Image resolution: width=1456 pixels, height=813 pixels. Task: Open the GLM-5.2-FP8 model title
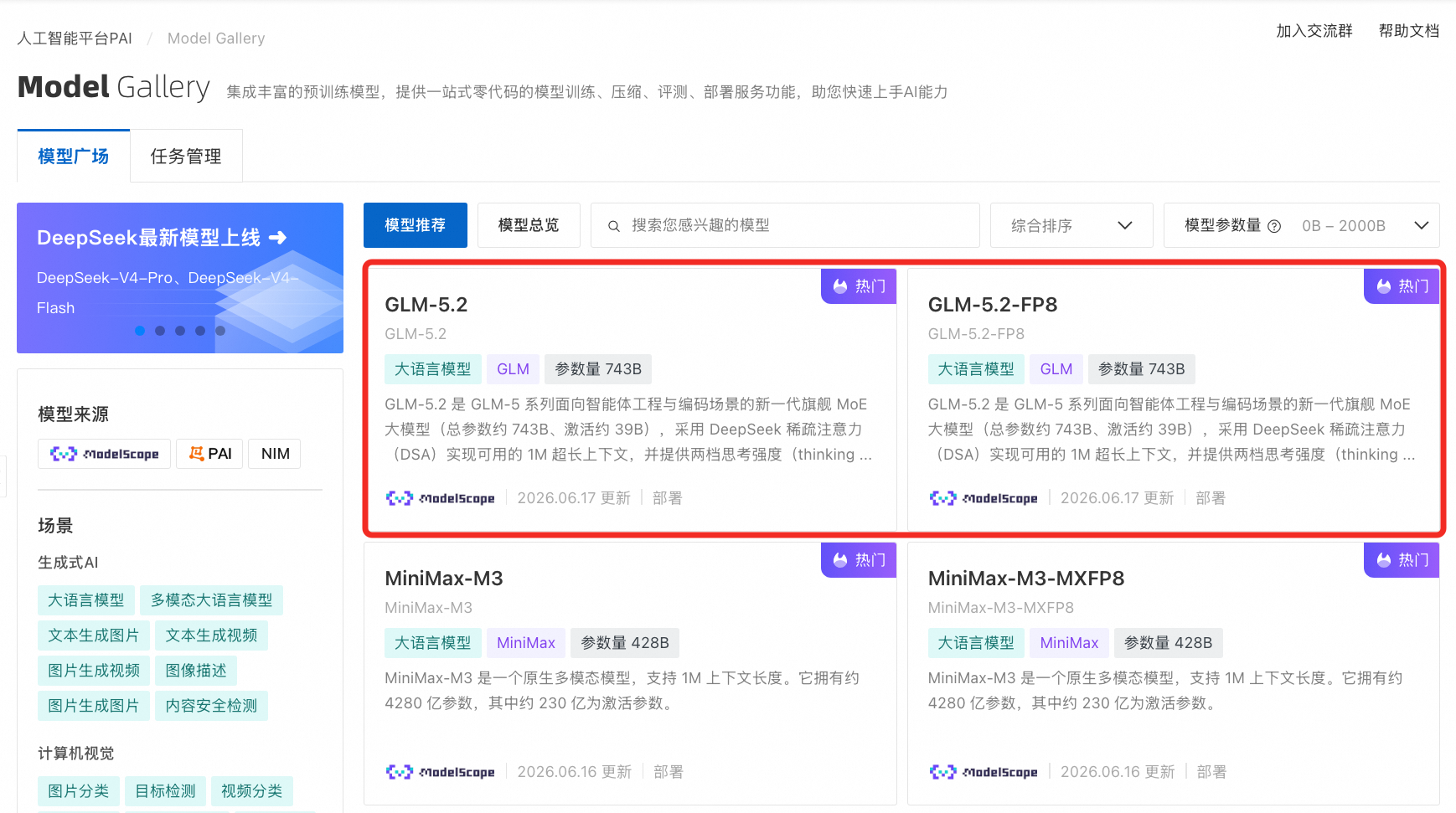[x=993, y=305]
